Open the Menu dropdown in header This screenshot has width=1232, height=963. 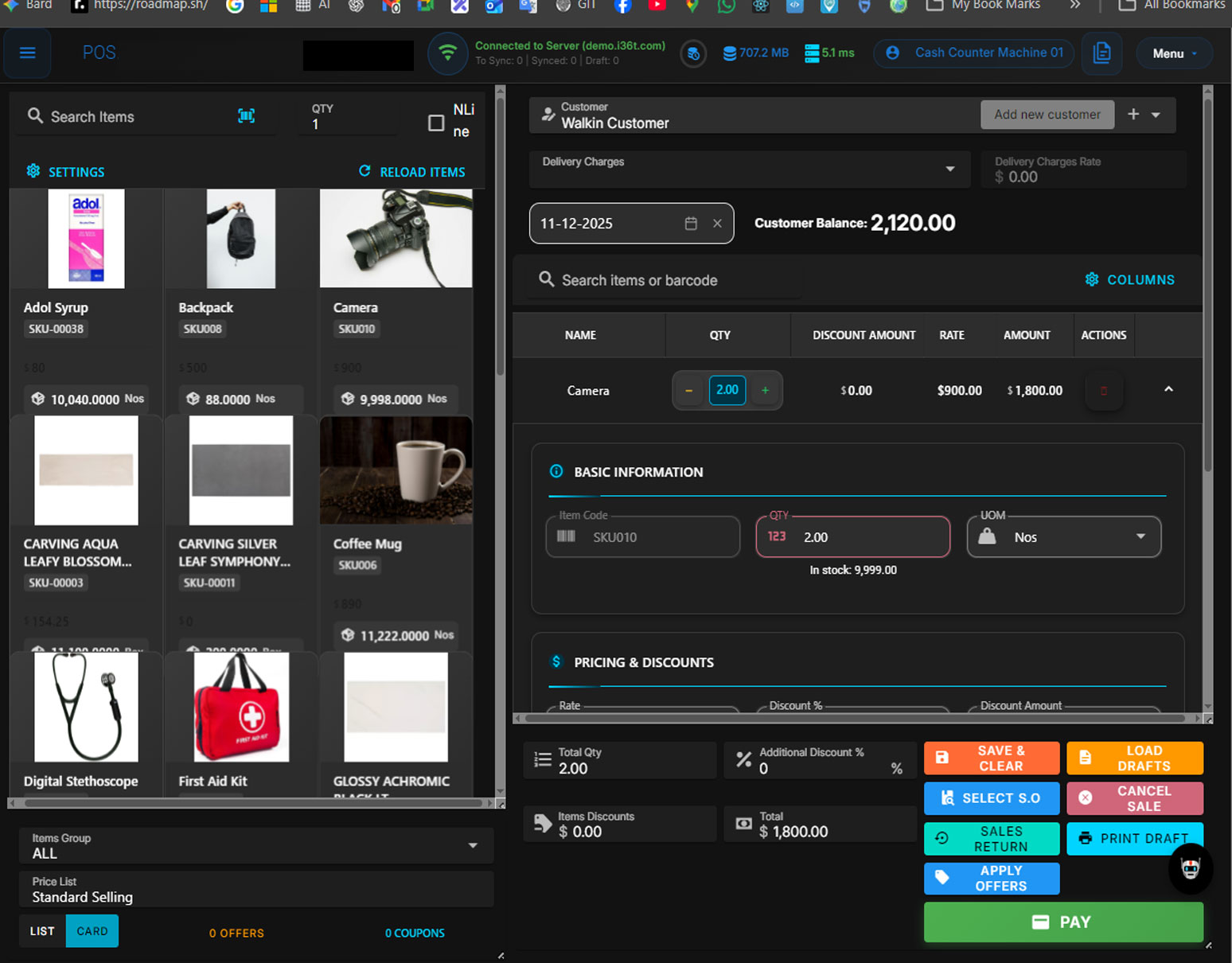[x=1174, y=53]
